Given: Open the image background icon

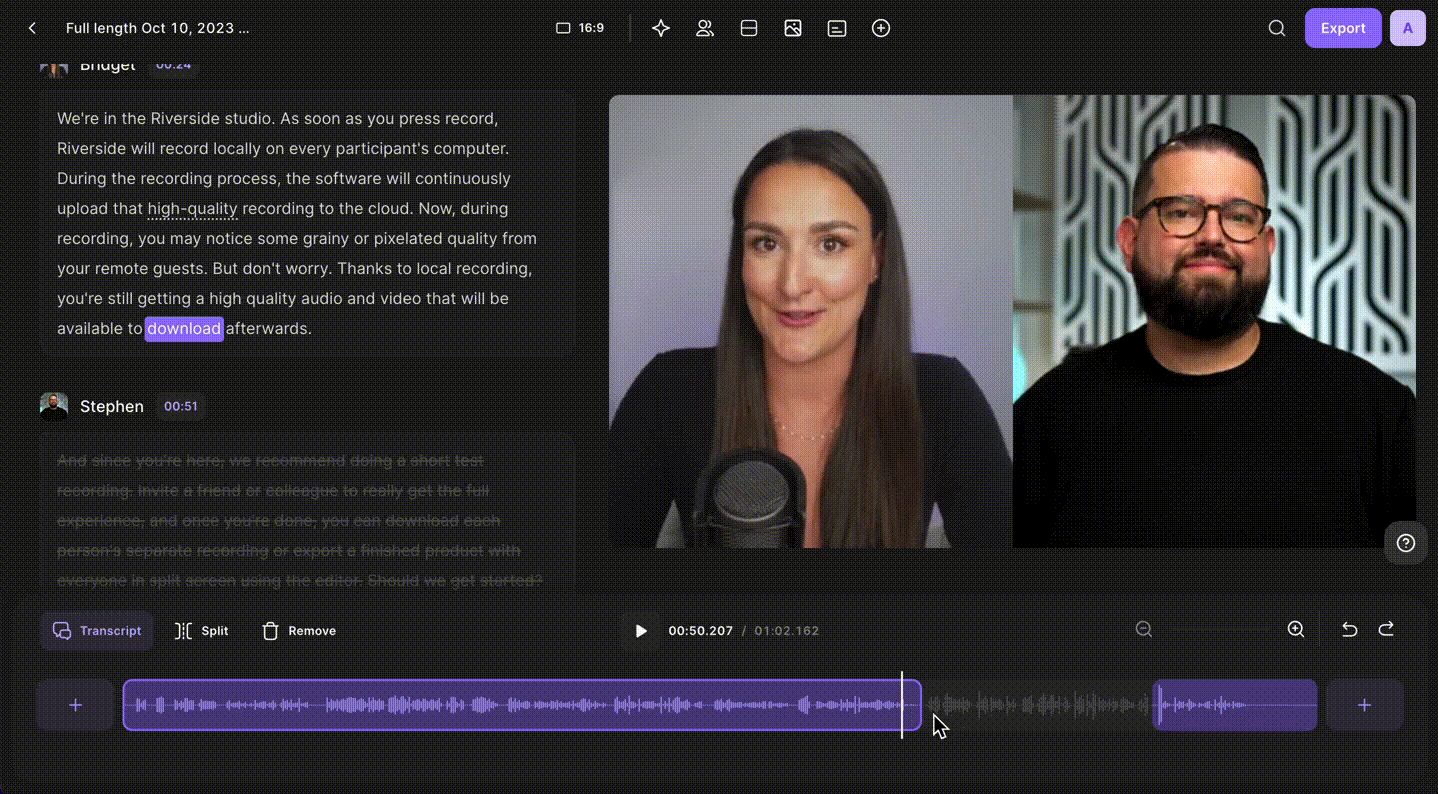Looking at the screenshot, I should coord(793,28).
